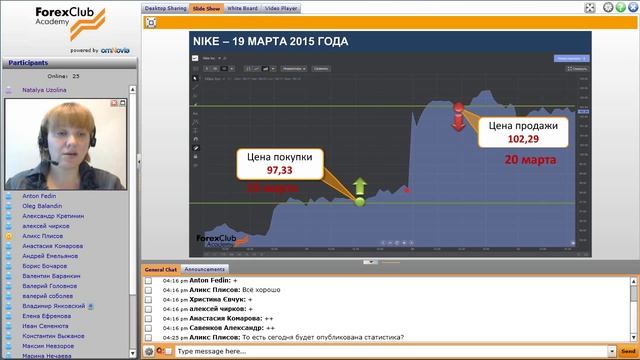
Task: Click chat scroll-up arrow
Action: pos(633,281)
